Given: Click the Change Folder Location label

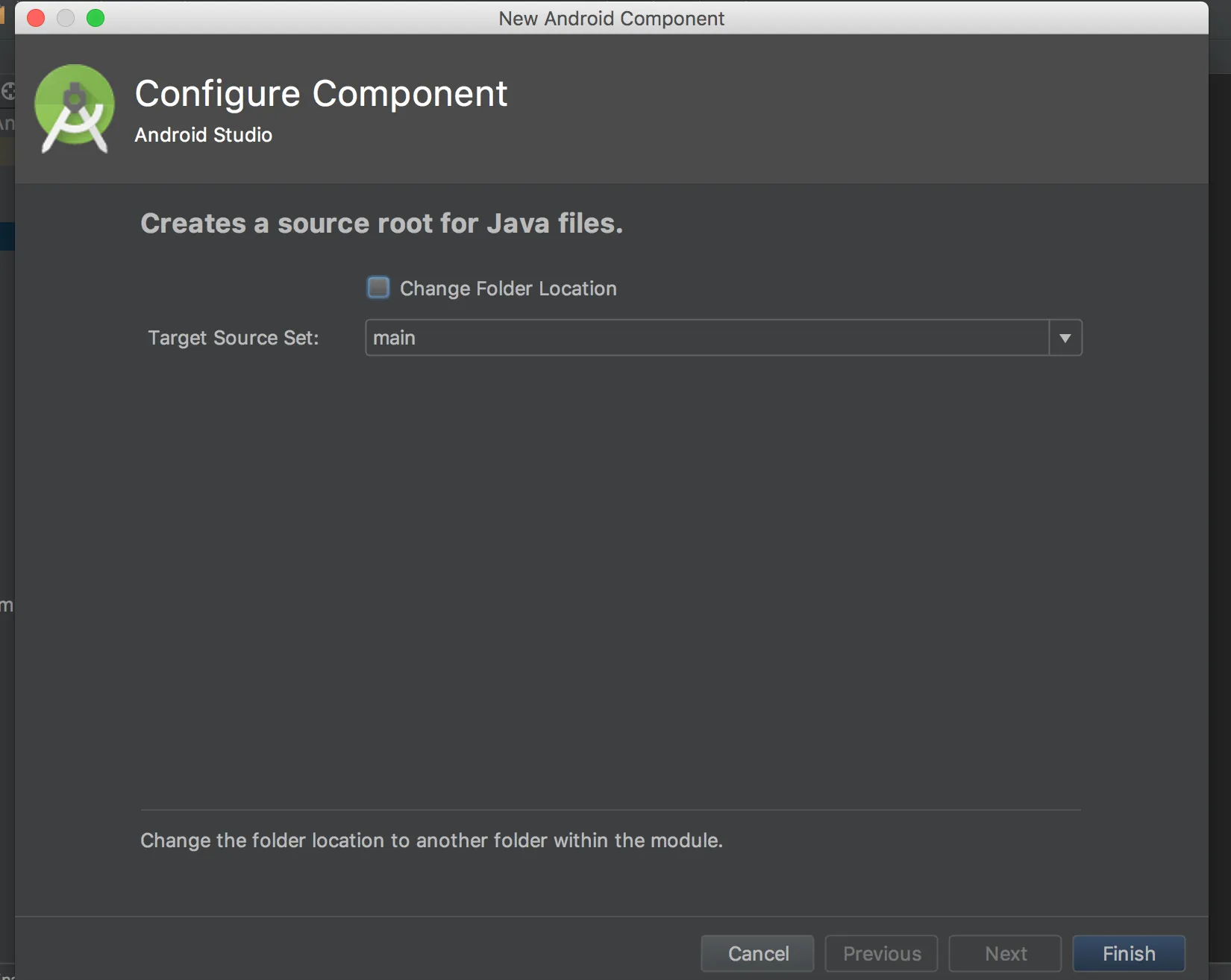Looking at the screenshot, I should (x=508, y=289).
